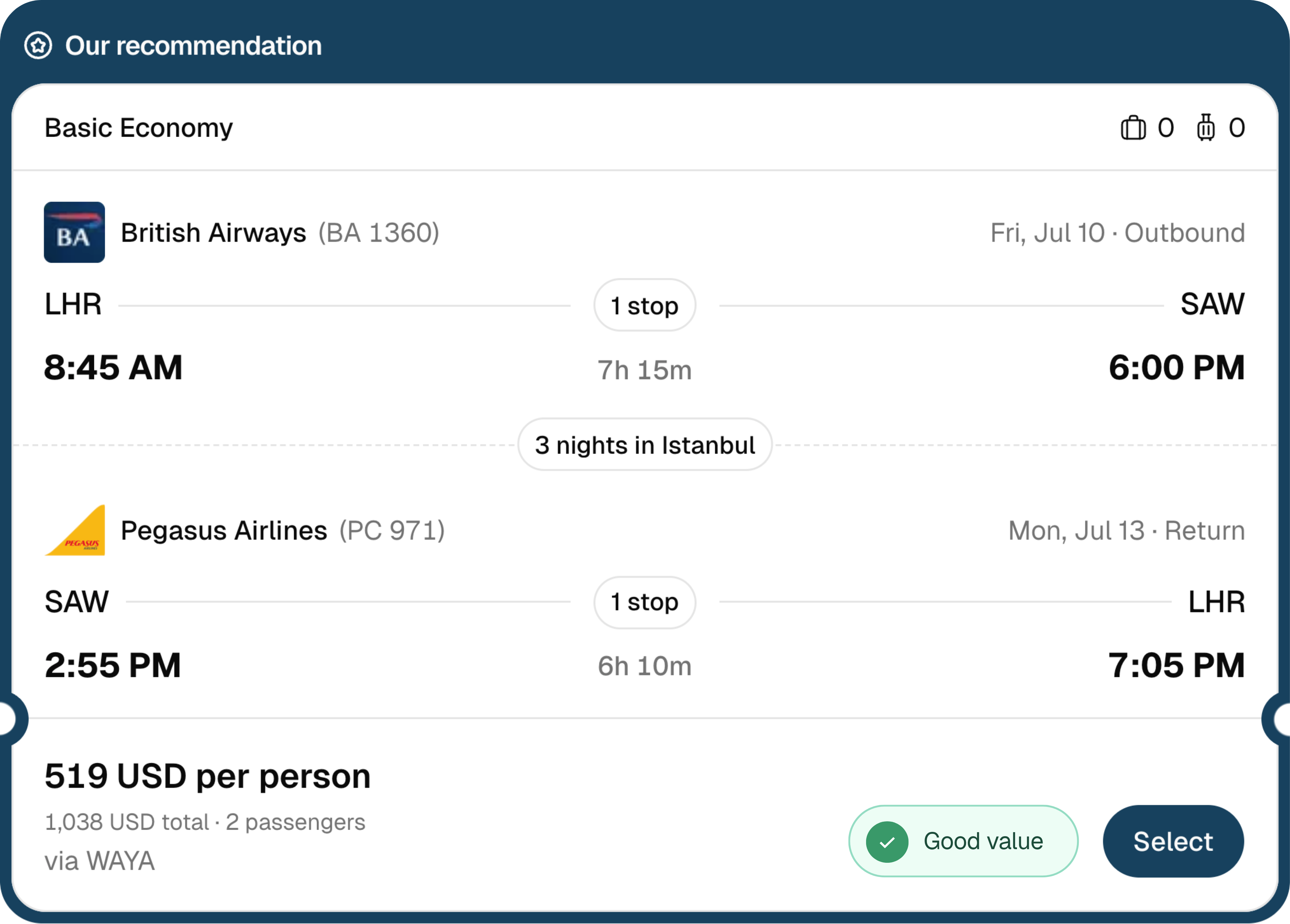Click the Our recommendation header
1290x924 pixels.
click(193, 45)
